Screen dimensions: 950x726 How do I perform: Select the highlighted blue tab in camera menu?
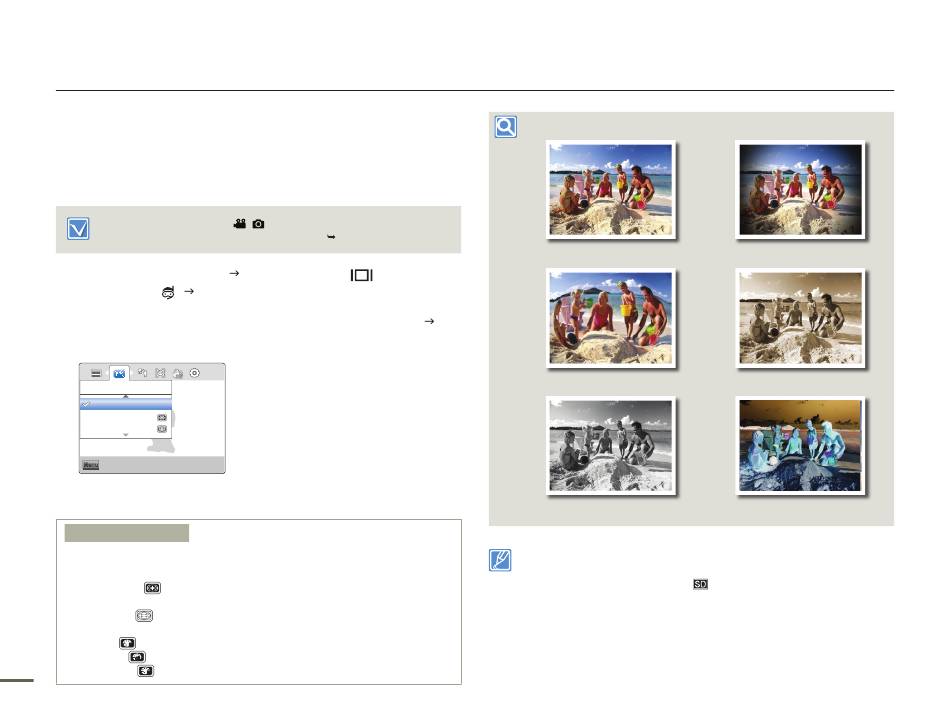(119, 373)
